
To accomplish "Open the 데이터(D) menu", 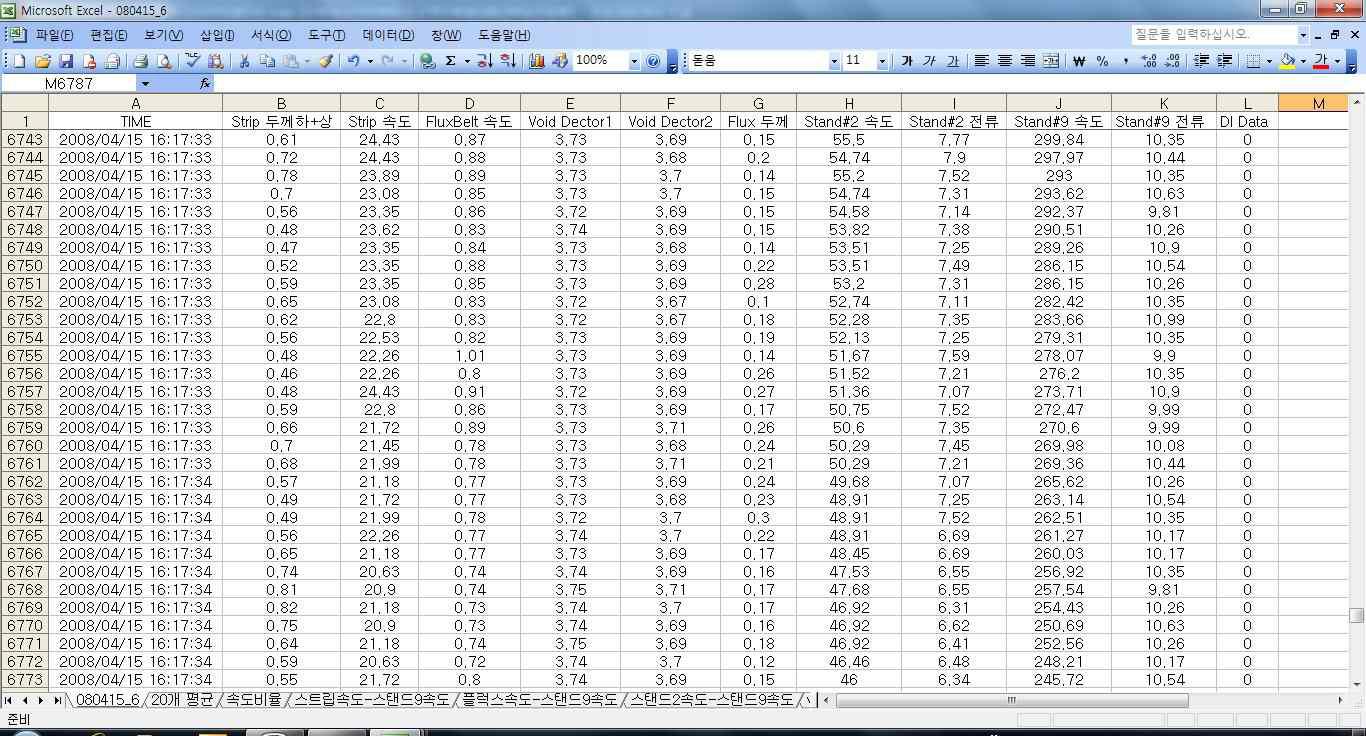I will coord(388,35).
